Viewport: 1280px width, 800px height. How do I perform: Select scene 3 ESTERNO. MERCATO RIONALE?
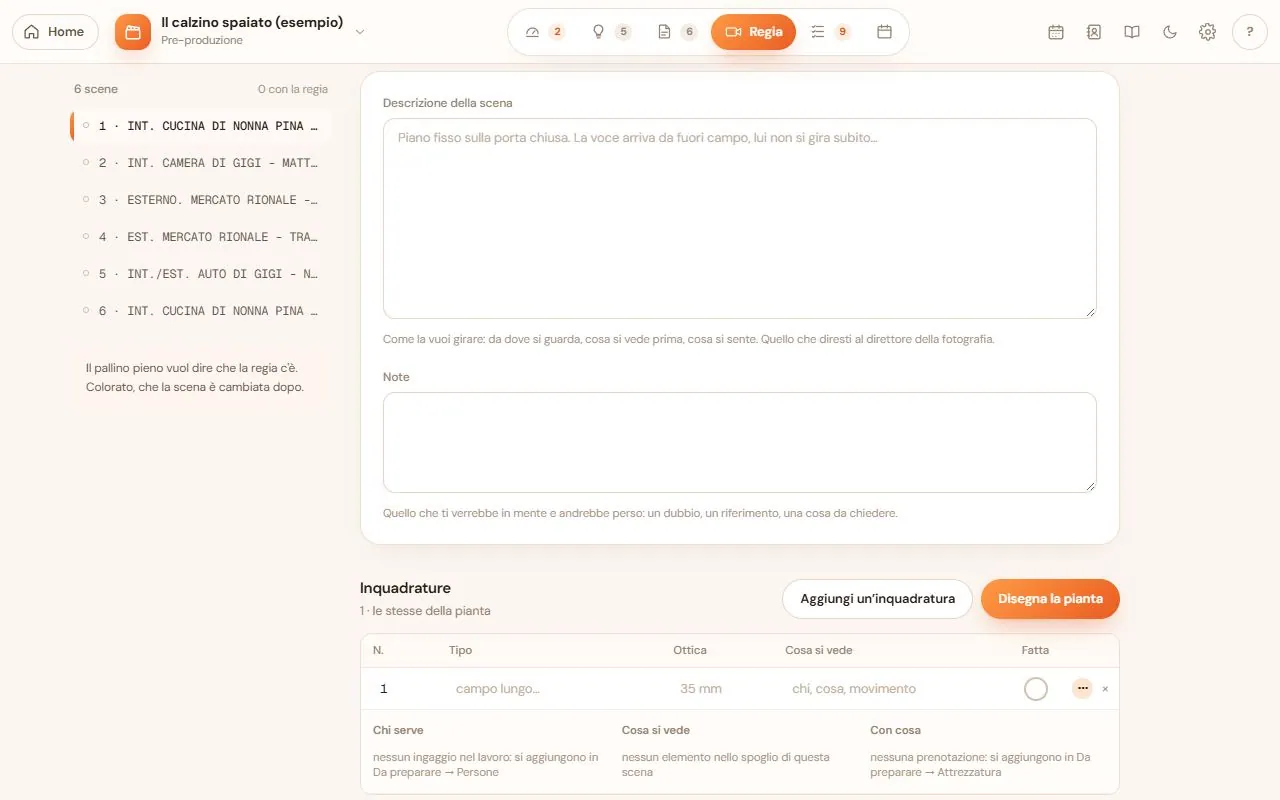pyautogui.click(x=201, y=200)
